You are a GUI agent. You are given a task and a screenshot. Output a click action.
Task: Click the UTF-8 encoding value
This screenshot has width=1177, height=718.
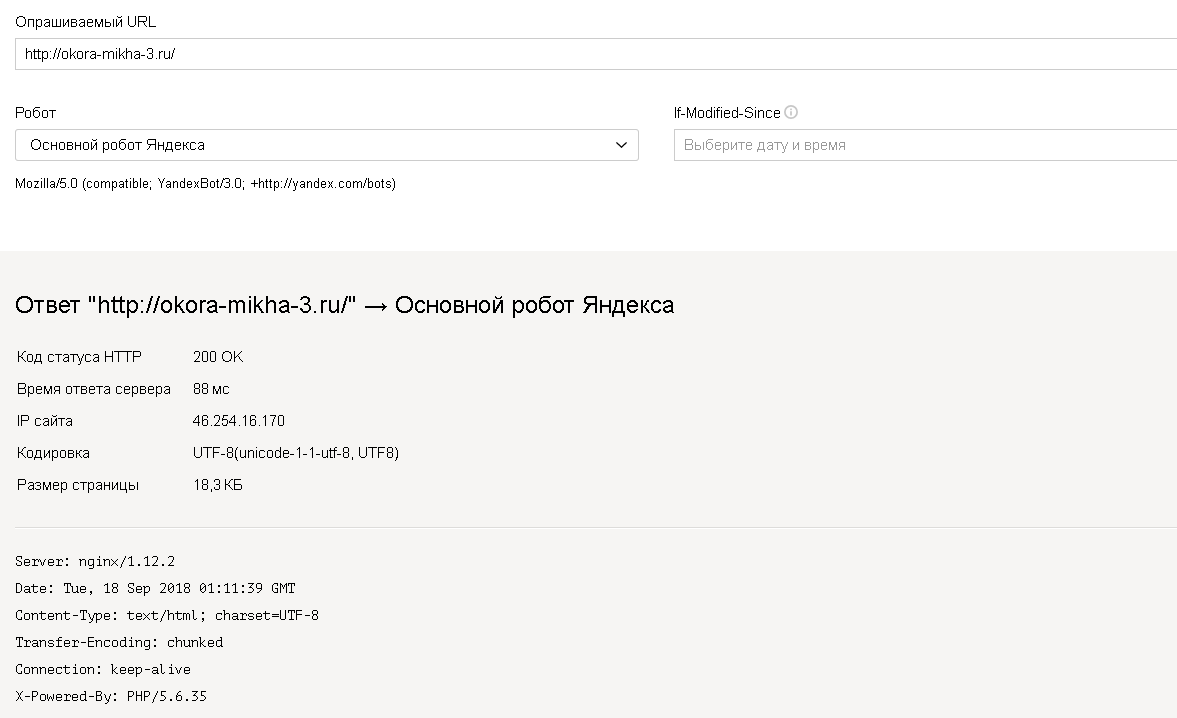(296, 453)
